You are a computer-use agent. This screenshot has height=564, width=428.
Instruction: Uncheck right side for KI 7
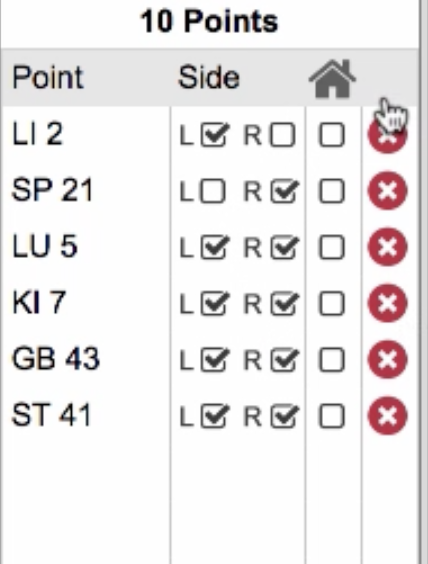click(284, 304)
